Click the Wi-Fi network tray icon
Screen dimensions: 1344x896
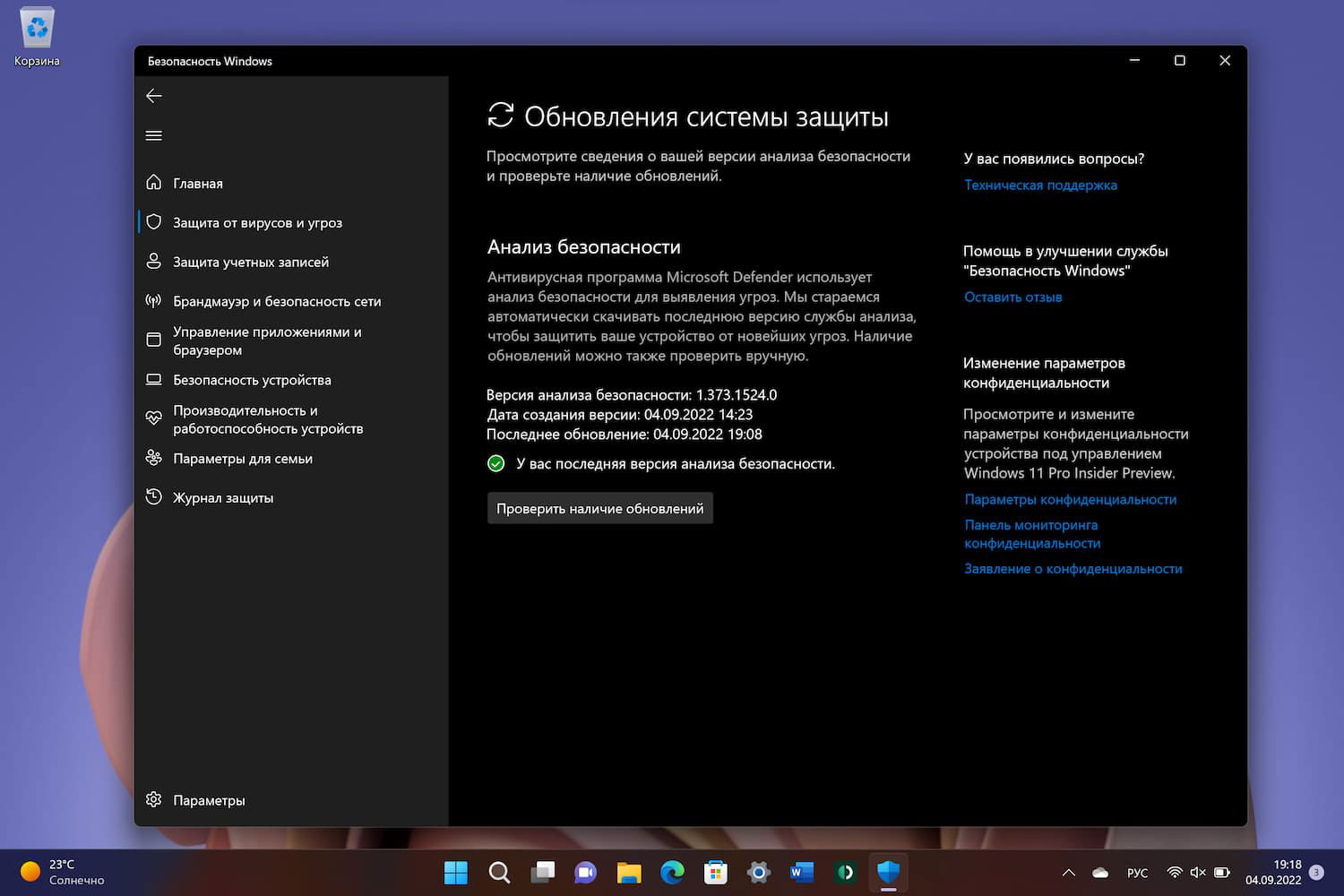(1174, 872)
